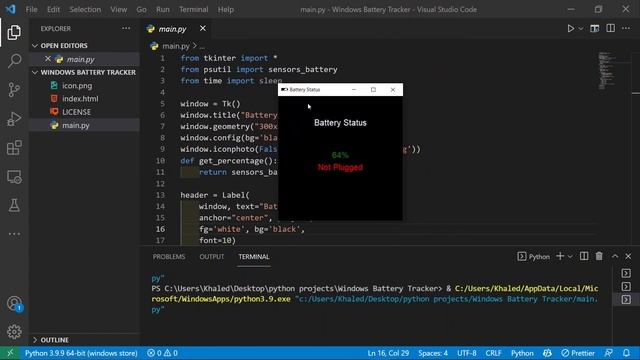This screenshot has height=360, width=640.
Task: Select main.py in the folder tree
Action: [84, 125]
